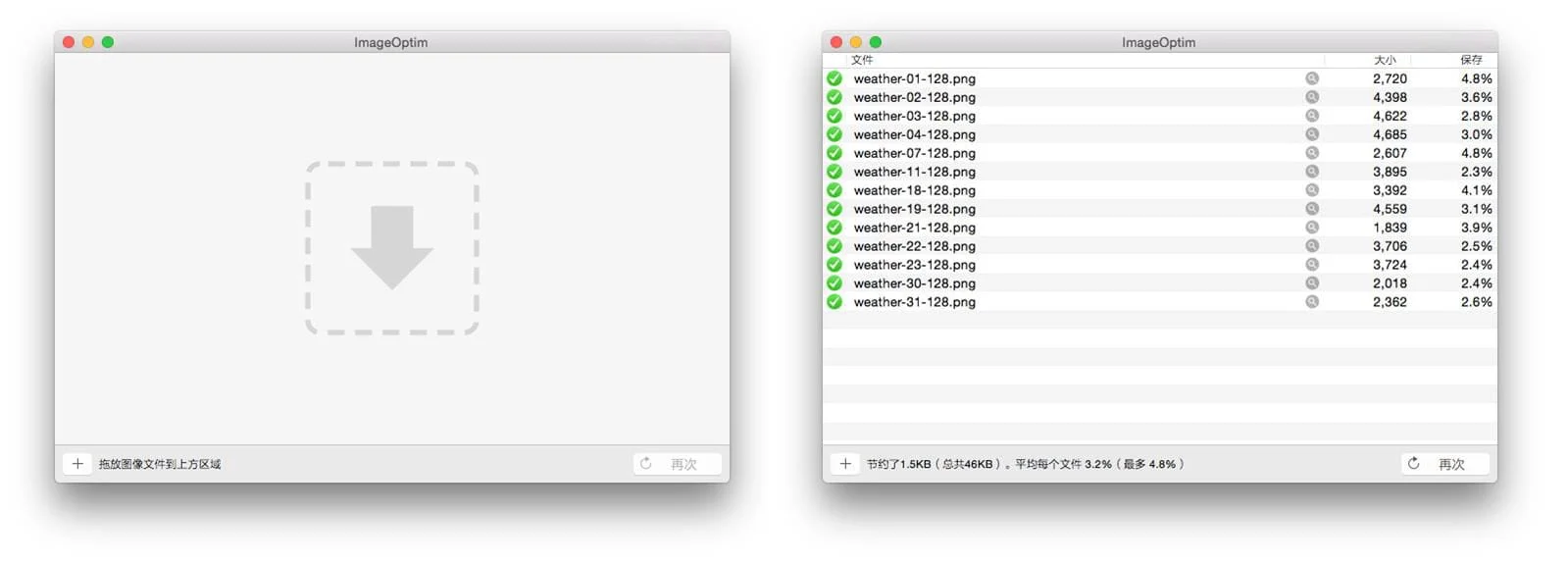Click green checkmark of weather-04-128.png
The width and height of the screenshot is (1568, 561).
point(835,134)
